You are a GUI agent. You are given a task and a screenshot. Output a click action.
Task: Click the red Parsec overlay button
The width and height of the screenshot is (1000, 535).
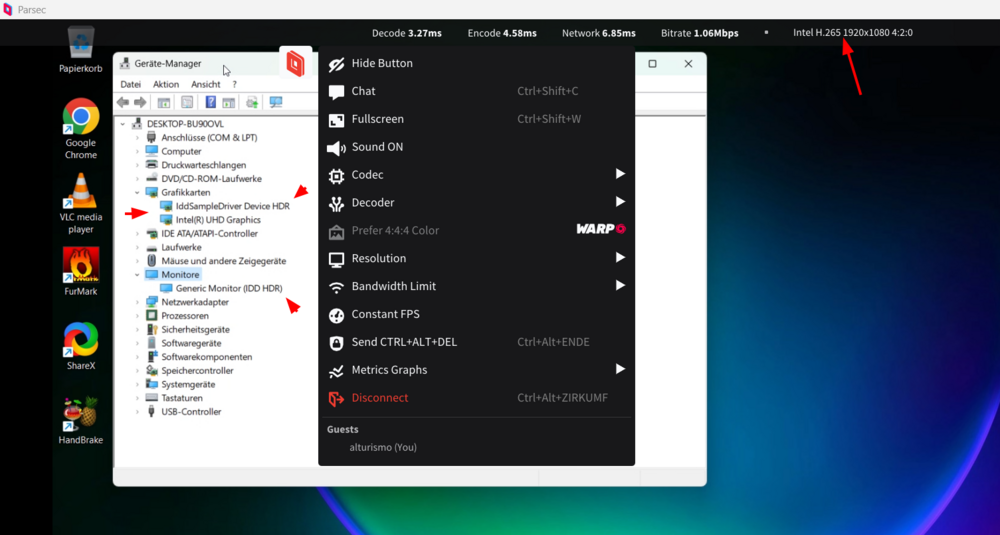(295, 64)
